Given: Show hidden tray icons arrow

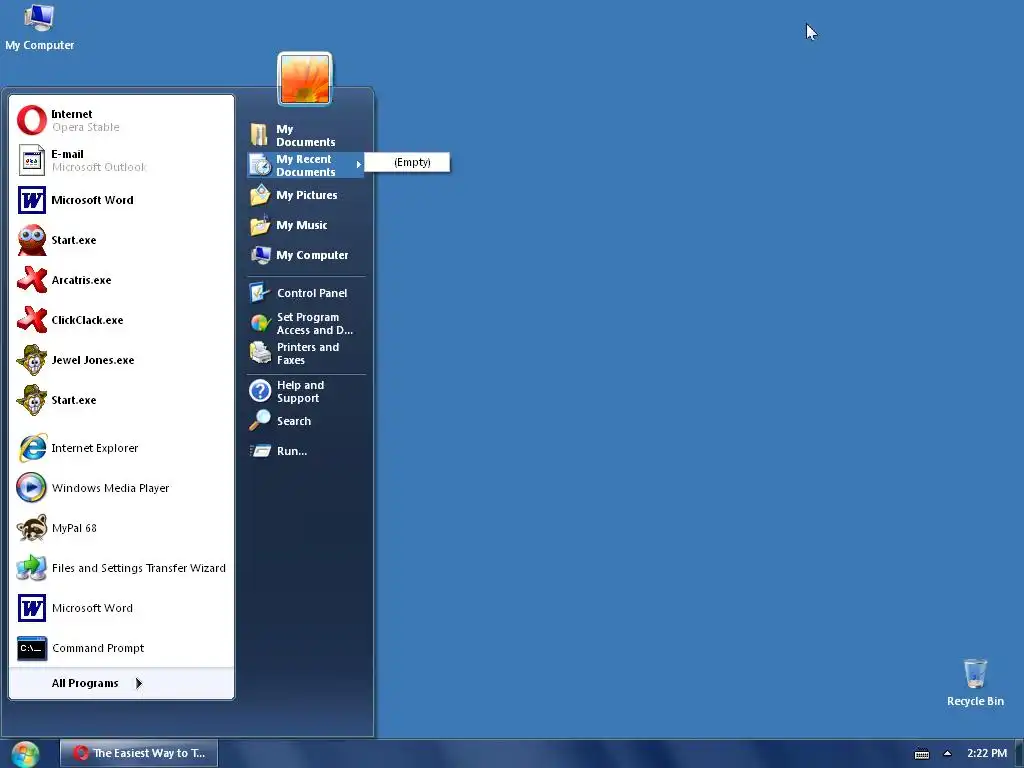Looking at the screenshot, I should pos(948,753).
